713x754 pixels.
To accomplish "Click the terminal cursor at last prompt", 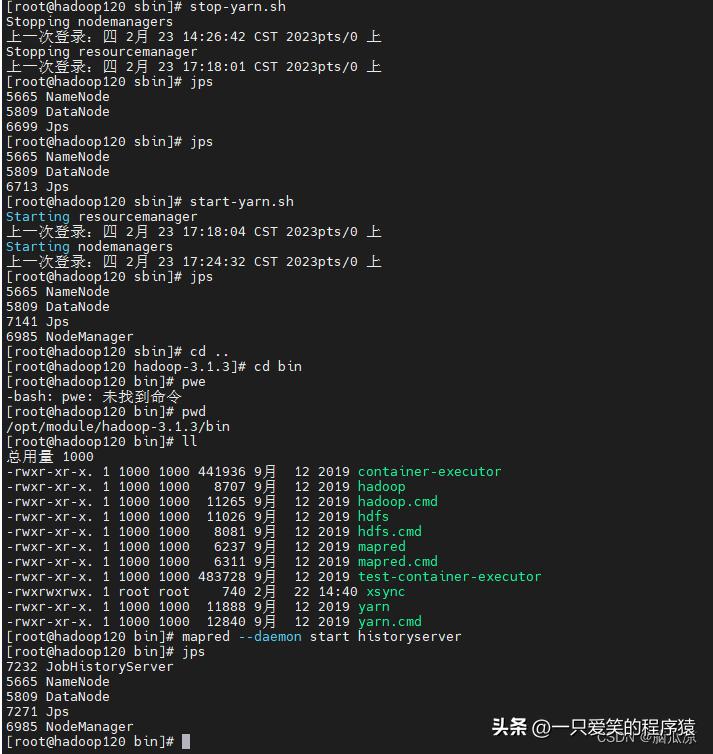I will pyautogui.click(x=186, y=742).
